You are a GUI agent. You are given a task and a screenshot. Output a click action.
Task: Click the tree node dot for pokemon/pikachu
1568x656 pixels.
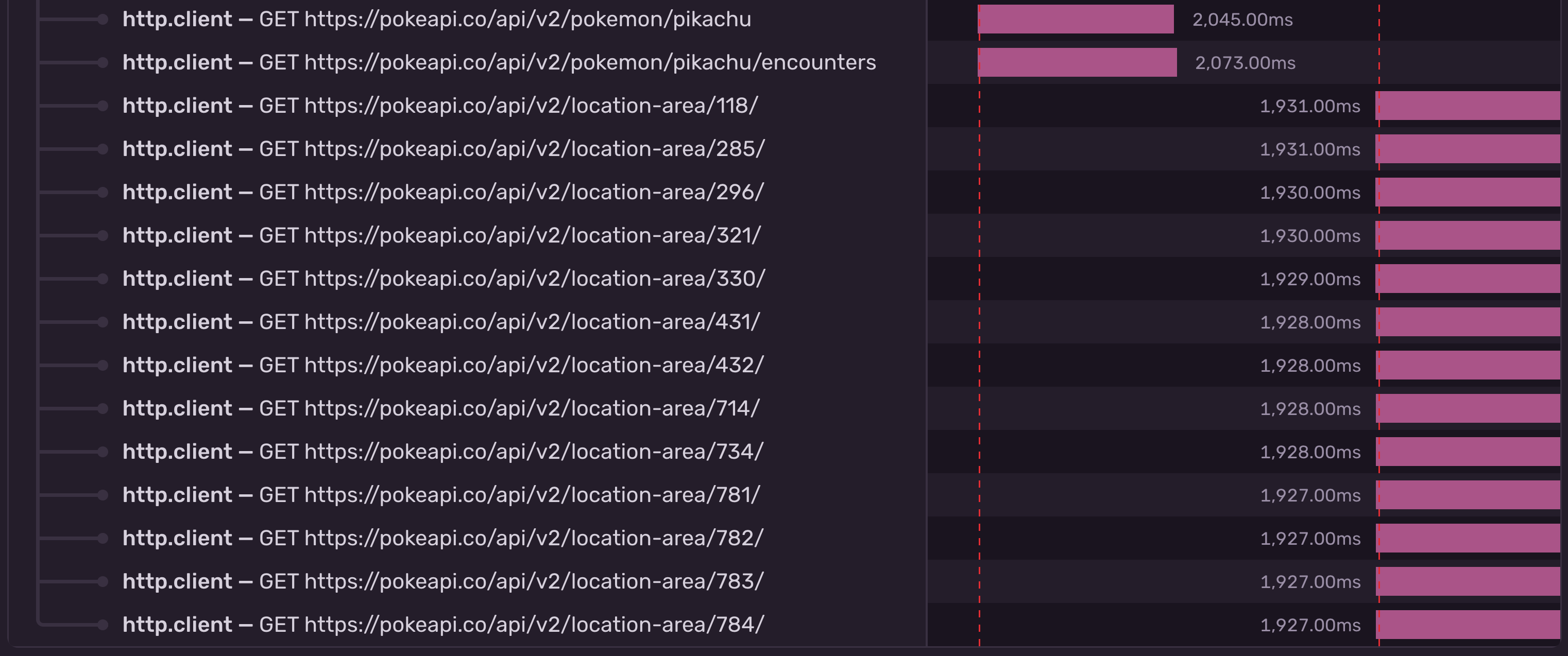[103, 20]
